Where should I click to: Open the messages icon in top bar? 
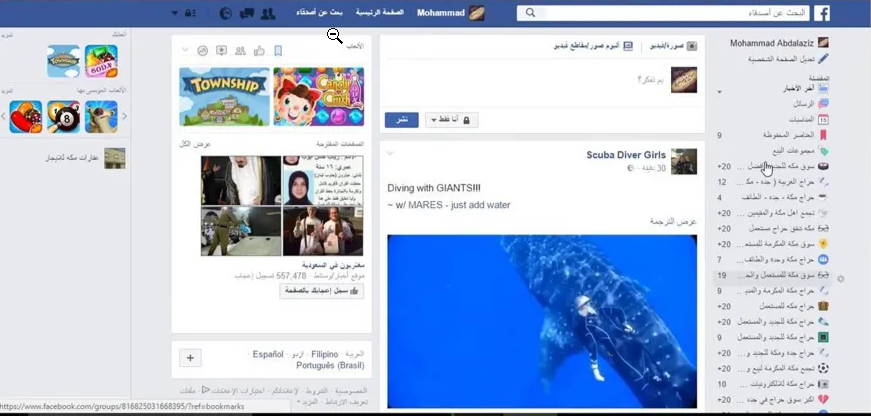246,13
